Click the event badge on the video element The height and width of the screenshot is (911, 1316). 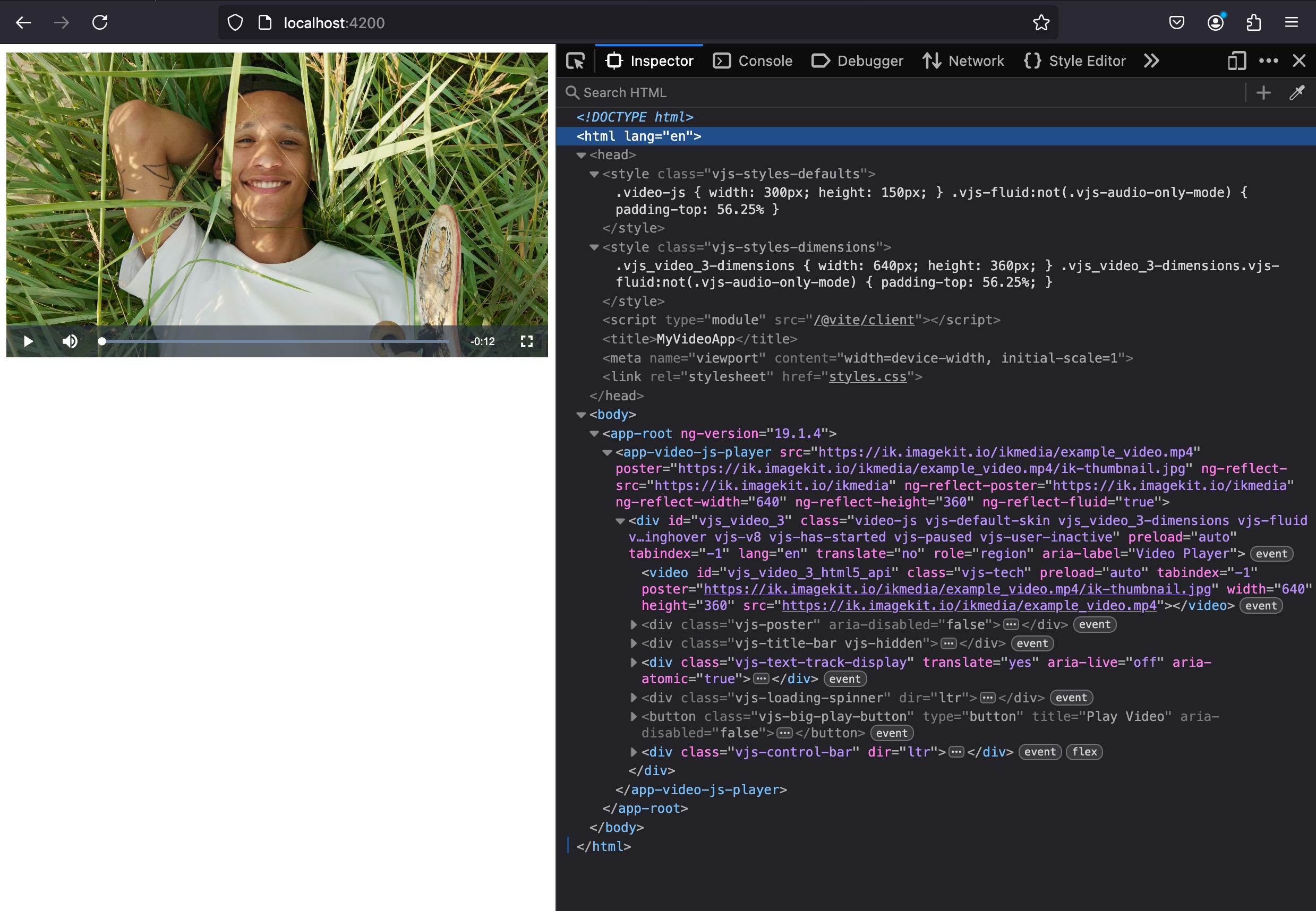[x=1261, y=606]
